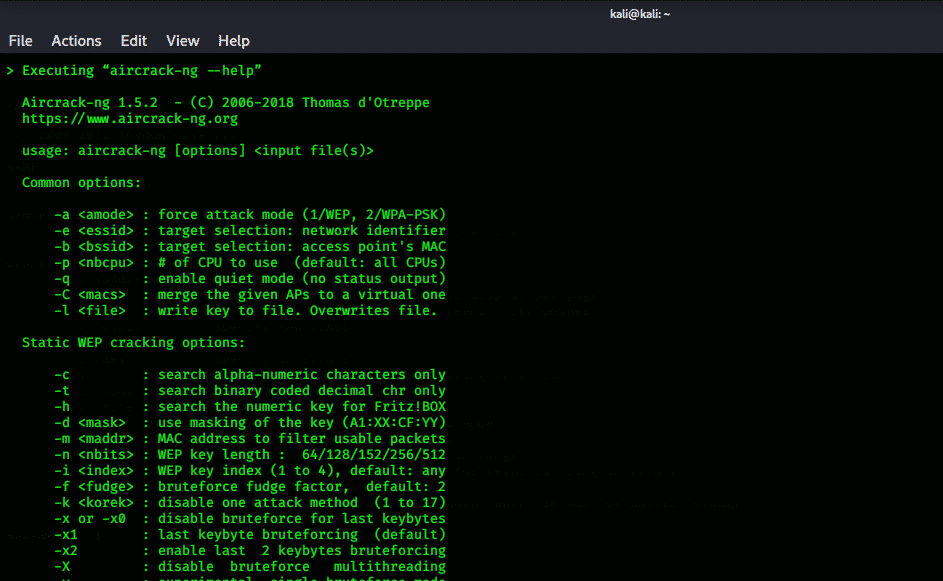This screenshot has height=581, width=943.
Task: Click 'search binary coded decimal chr only' line
Action: pyautogui.click(x=250, y=390)
